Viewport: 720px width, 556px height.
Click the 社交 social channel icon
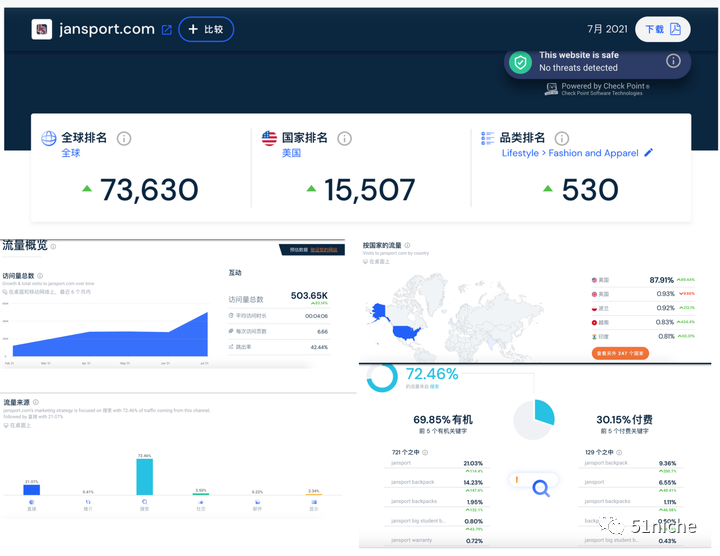(x=201, y=502)
